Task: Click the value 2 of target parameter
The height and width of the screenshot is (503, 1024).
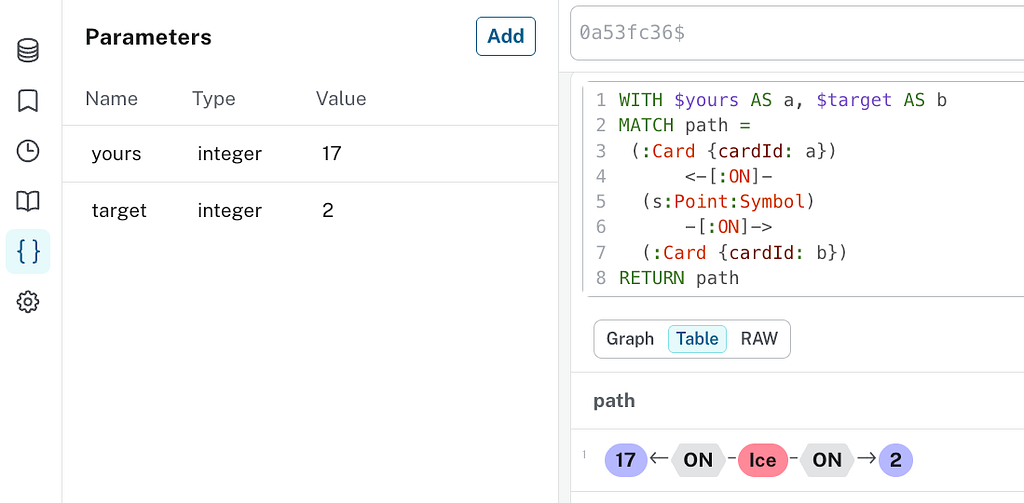Action: pos(328,211)
